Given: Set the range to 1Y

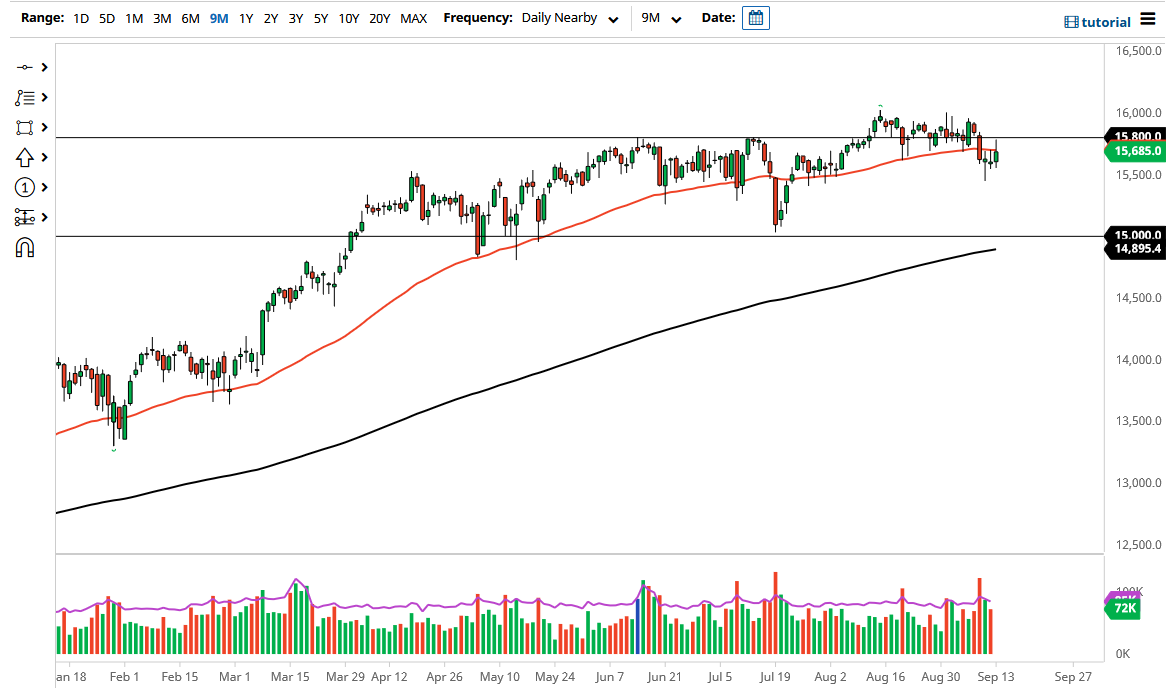Looking at the screenshot, I should (x=246, y=18).
